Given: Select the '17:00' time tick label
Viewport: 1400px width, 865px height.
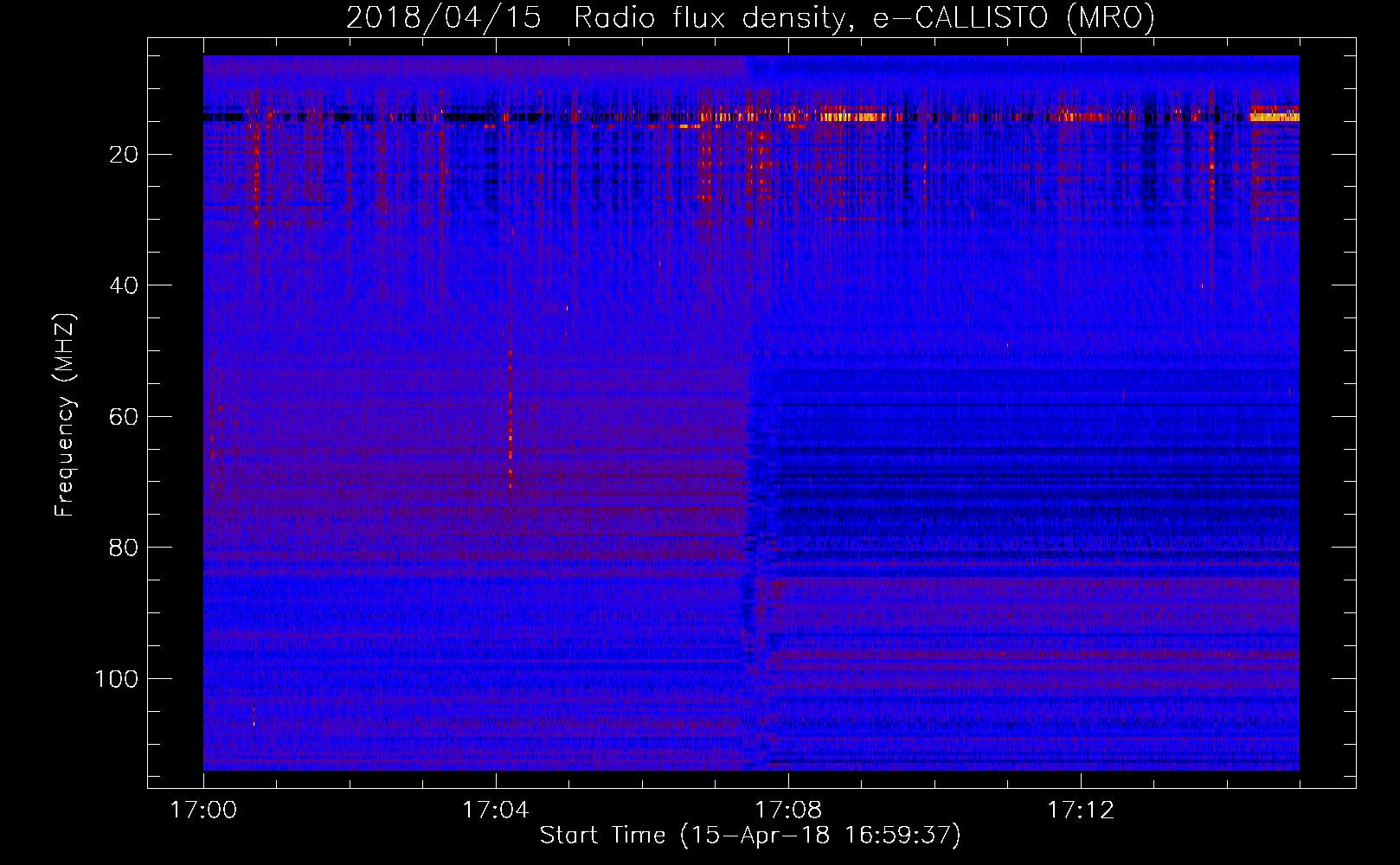Looking at the screenshot, I should pos(203,811).
